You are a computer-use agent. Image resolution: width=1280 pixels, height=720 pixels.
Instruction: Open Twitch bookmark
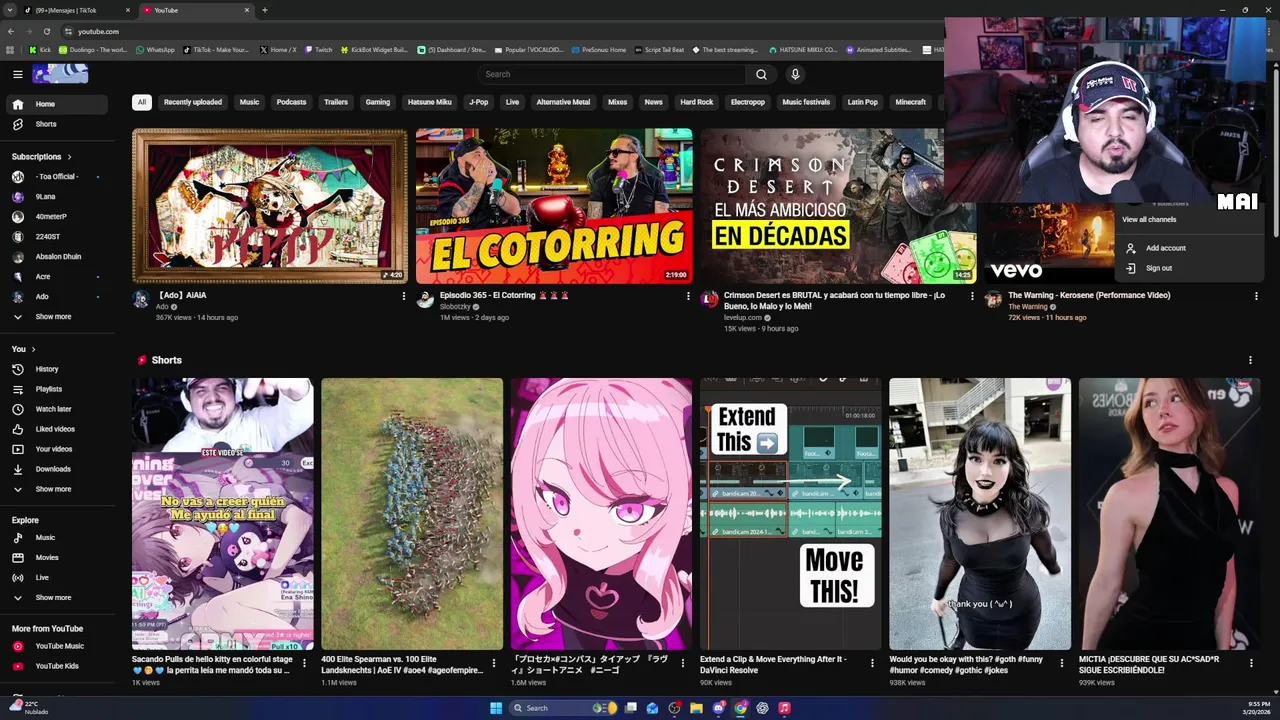(x=318, y=49)
